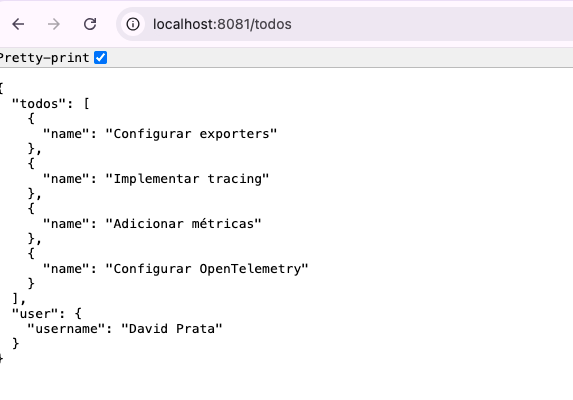
Task: Click the browser back arrow
Action: point(18,24)
